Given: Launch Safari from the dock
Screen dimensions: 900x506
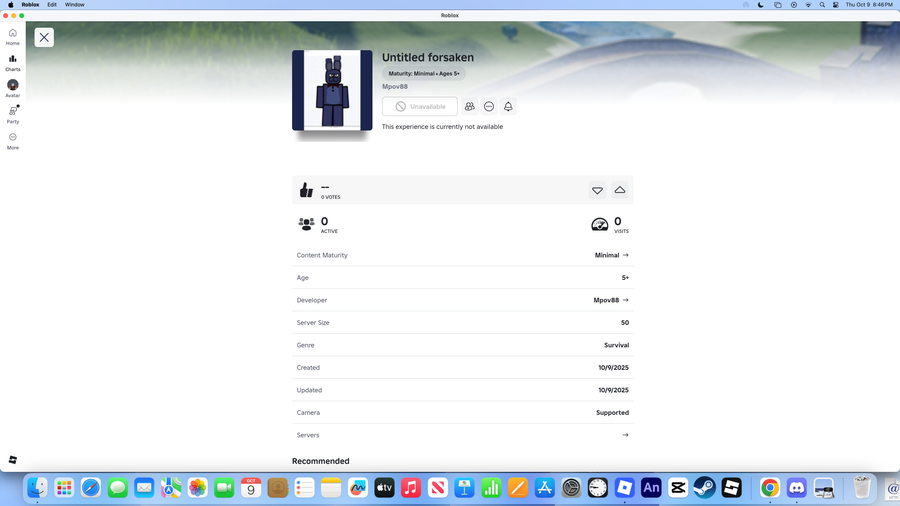Looking at the screenshot, I should [x=91, y=488].
